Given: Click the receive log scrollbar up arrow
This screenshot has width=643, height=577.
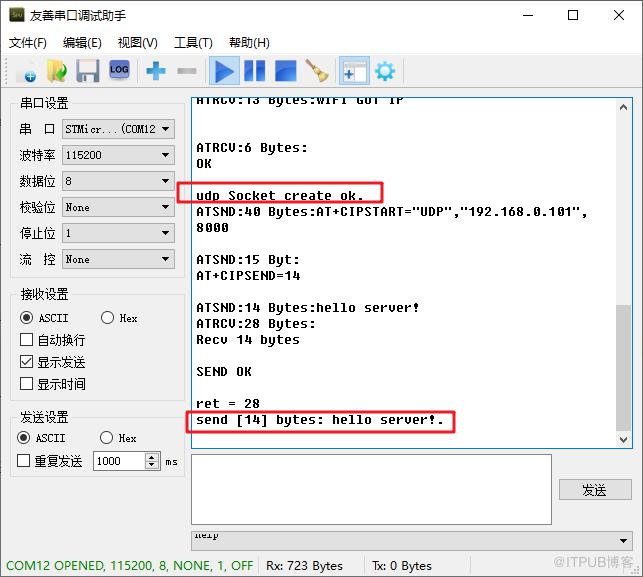Looking at the screenshot, I should [x=623, y=107].
